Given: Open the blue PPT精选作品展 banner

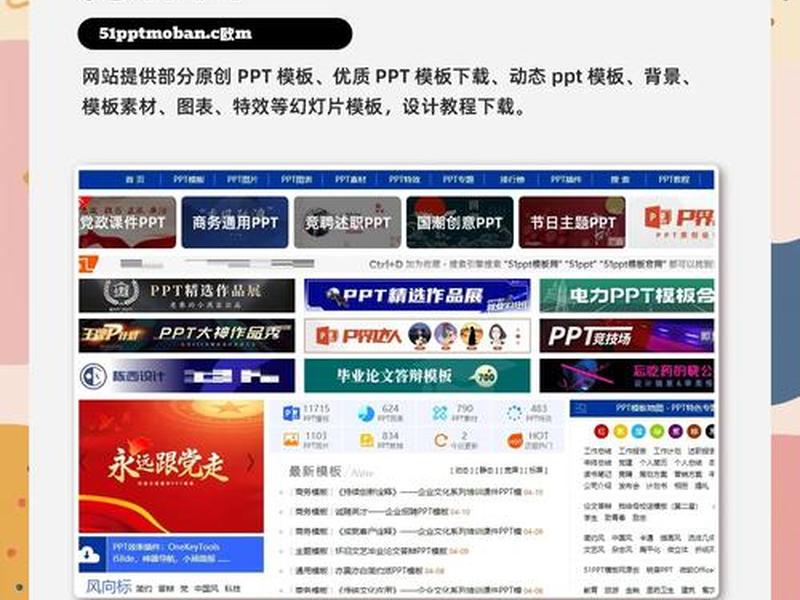Looking at the screenshot, I should point(417,296).
